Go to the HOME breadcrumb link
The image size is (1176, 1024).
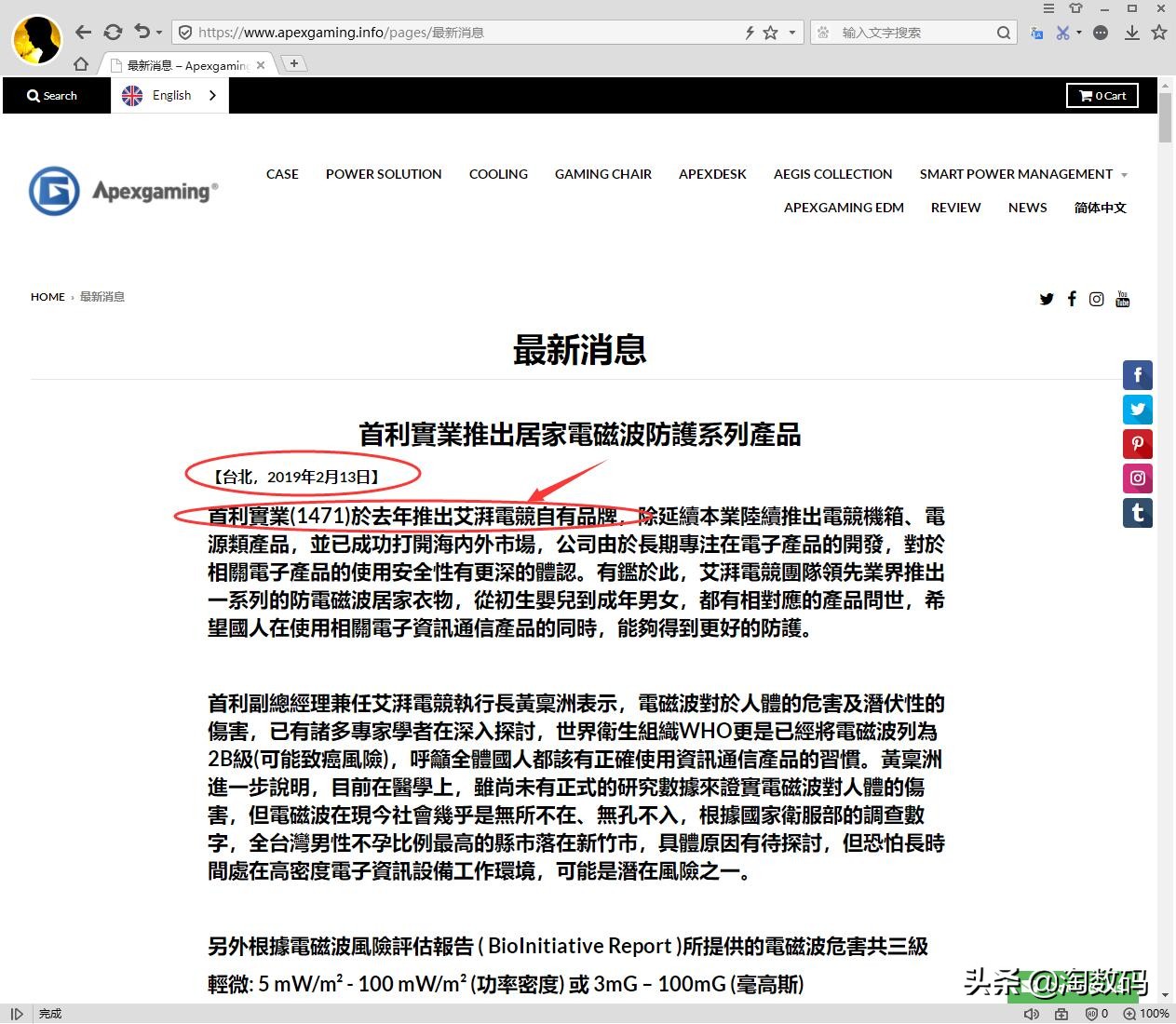47,296
